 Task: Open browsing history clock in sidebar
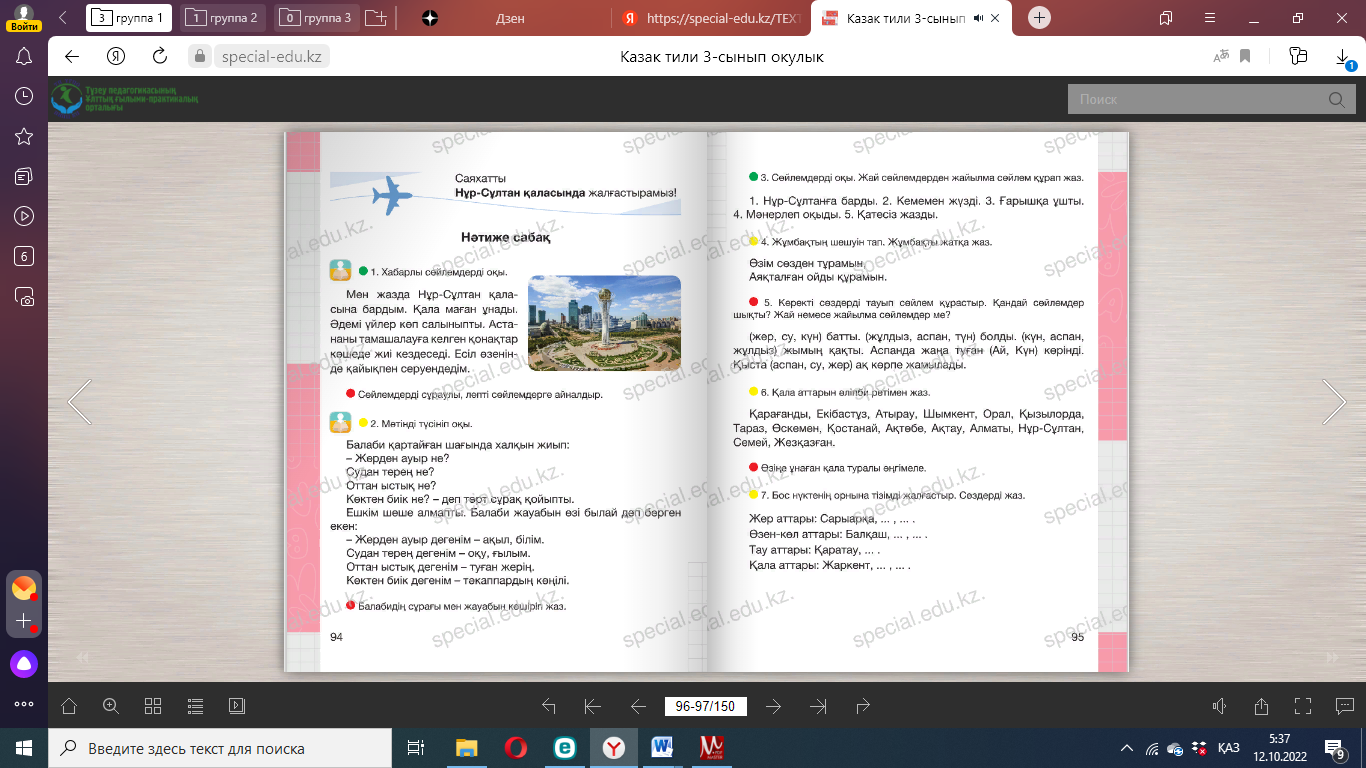coord(25,96)
